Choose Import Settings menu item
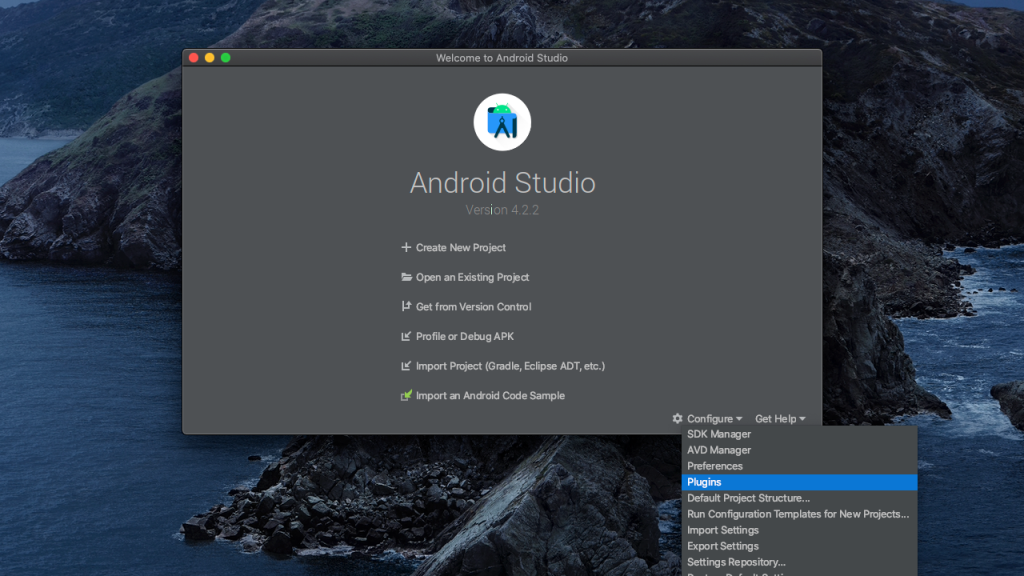Image resolution: width=1024 pixels, height=576 pixels. pyautogui.click(x=799, y=530)
